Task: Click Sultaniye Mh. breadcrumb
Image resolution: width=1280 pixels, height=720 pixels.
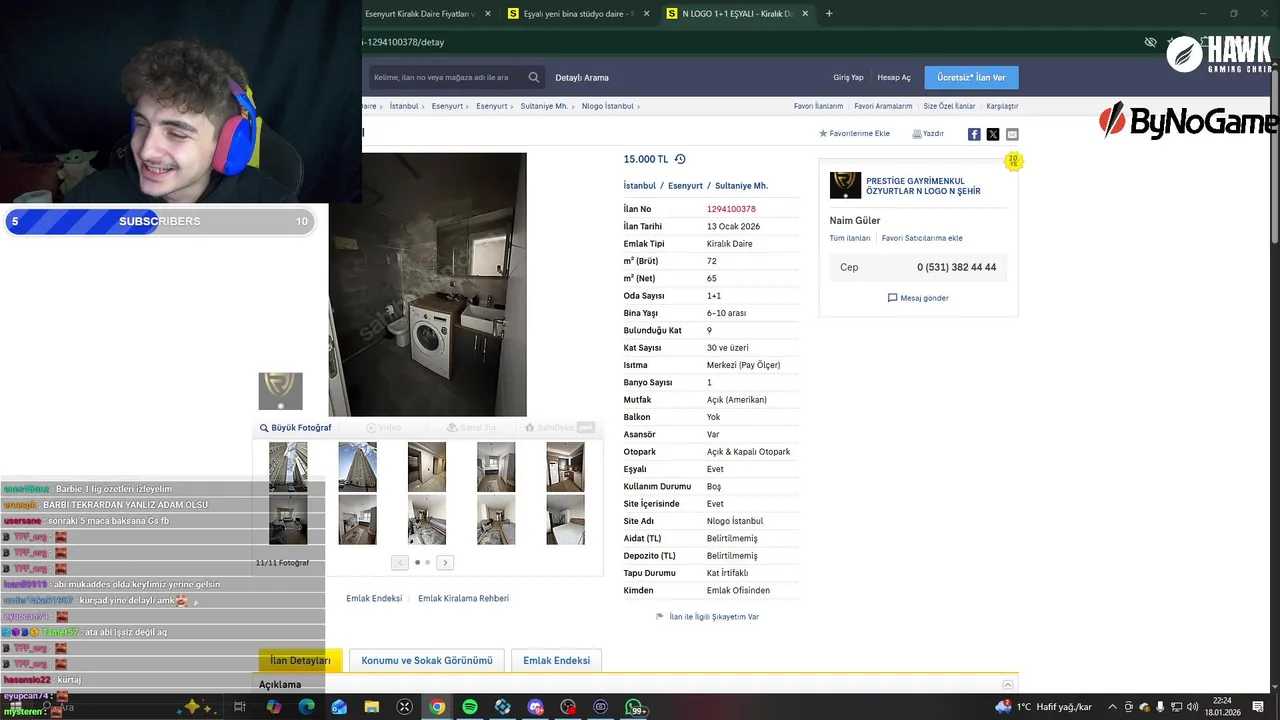Action: tap(544, 106)
